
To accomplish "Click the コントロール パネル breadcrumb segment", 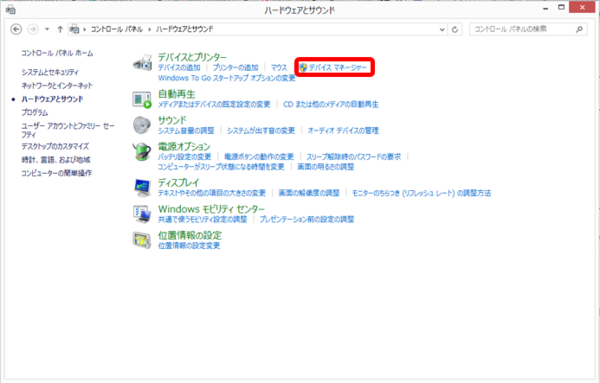I will (116, 29).
